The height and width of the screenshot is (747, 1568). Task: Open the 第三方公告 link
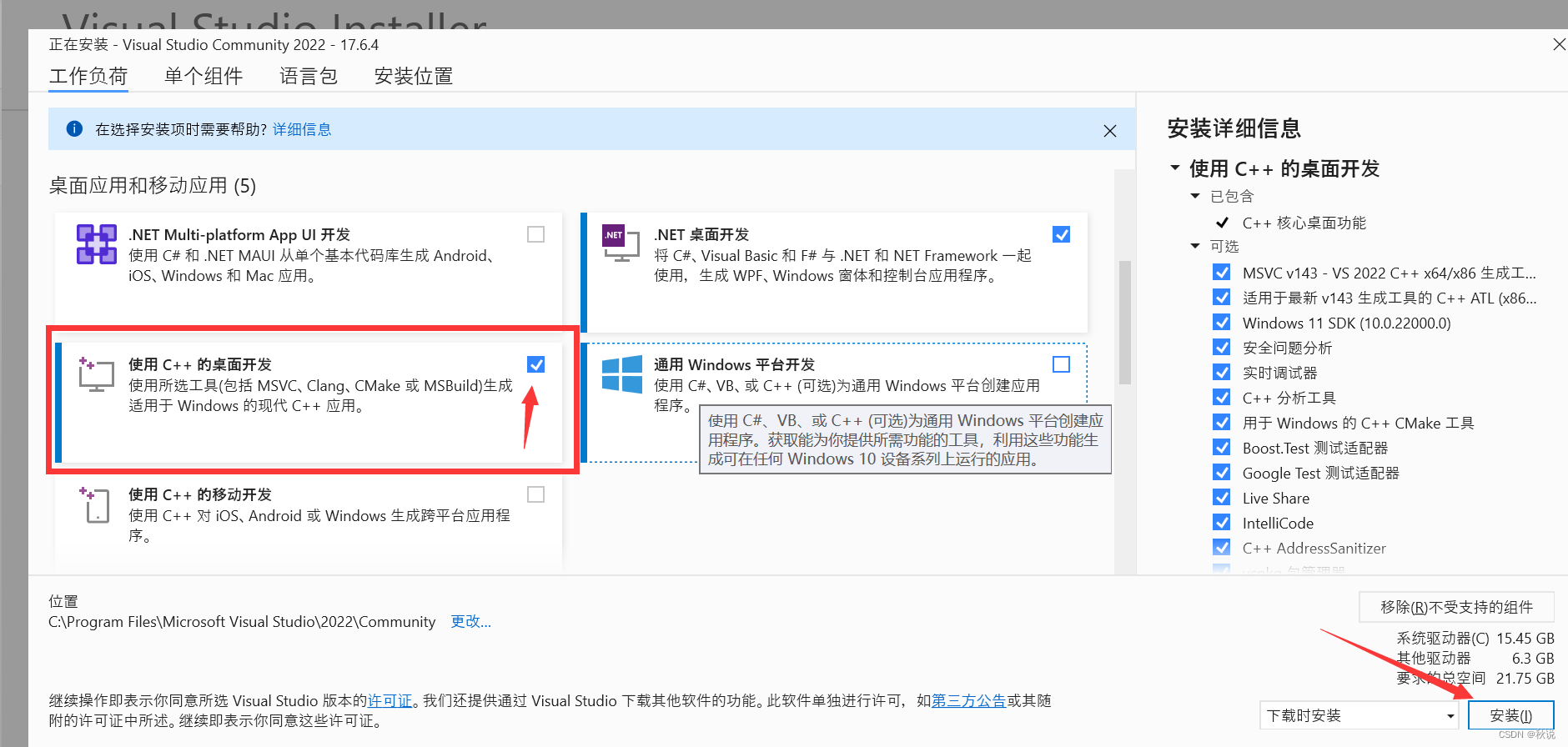[x=969, y=700]
